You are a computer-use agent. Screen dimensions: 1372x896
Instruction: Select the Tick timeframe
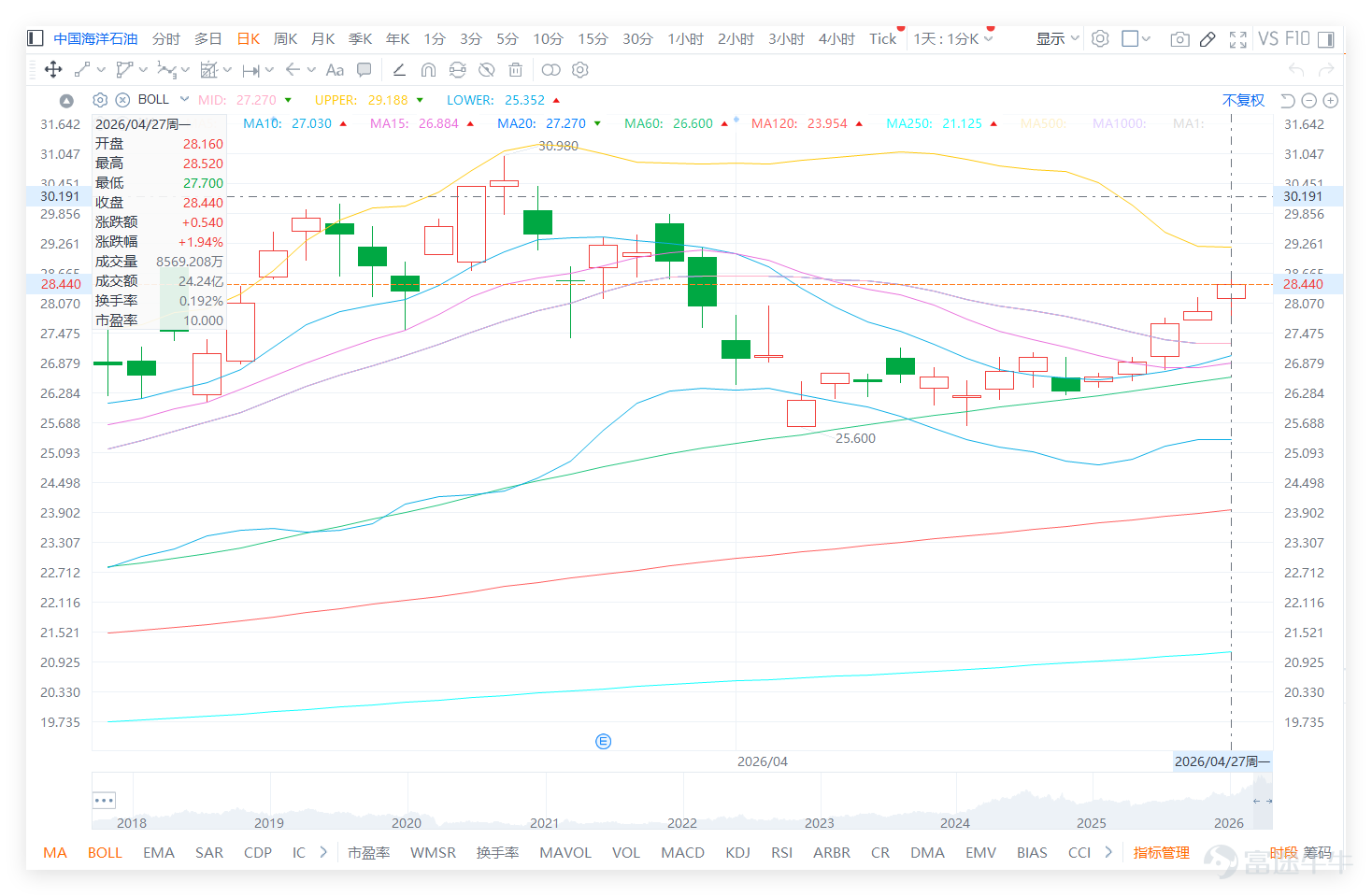pyautogui.click(x=882, y=38)
